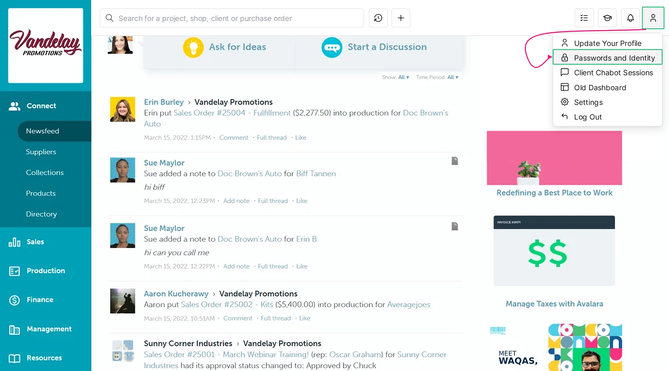Screen dimensions: 669x371
Task: Click the pink plant article thumbnail
Action: (x=554, y=158)
